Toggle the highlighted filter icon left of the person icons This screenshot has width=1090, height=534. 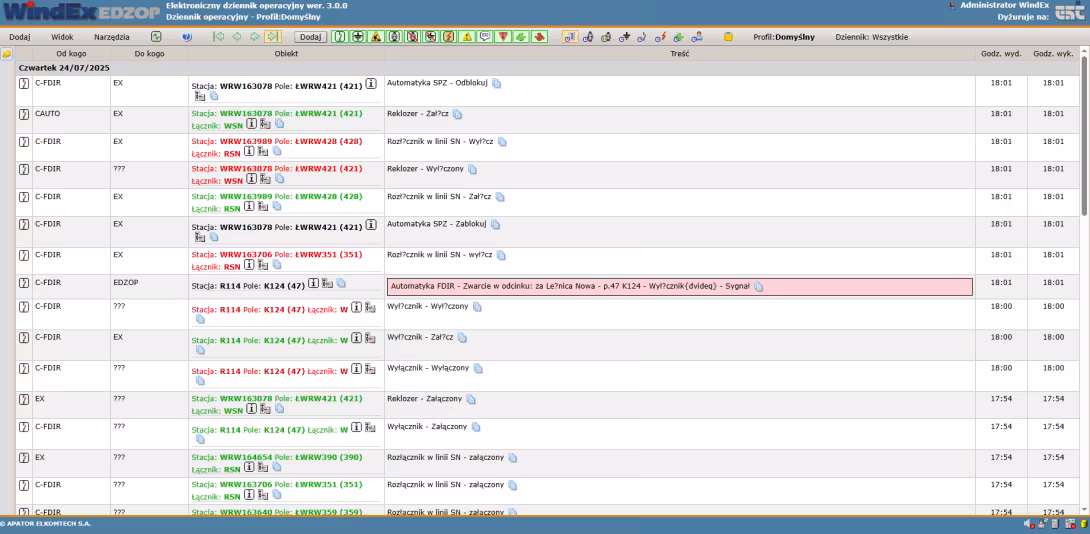pyautogui.click(x=569, y=37)
